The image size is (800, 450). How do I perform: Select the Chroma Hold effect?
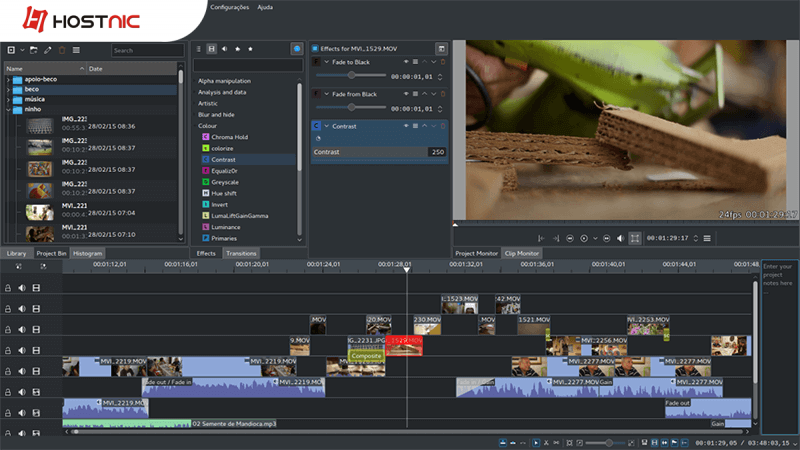(x=229, y=137)
